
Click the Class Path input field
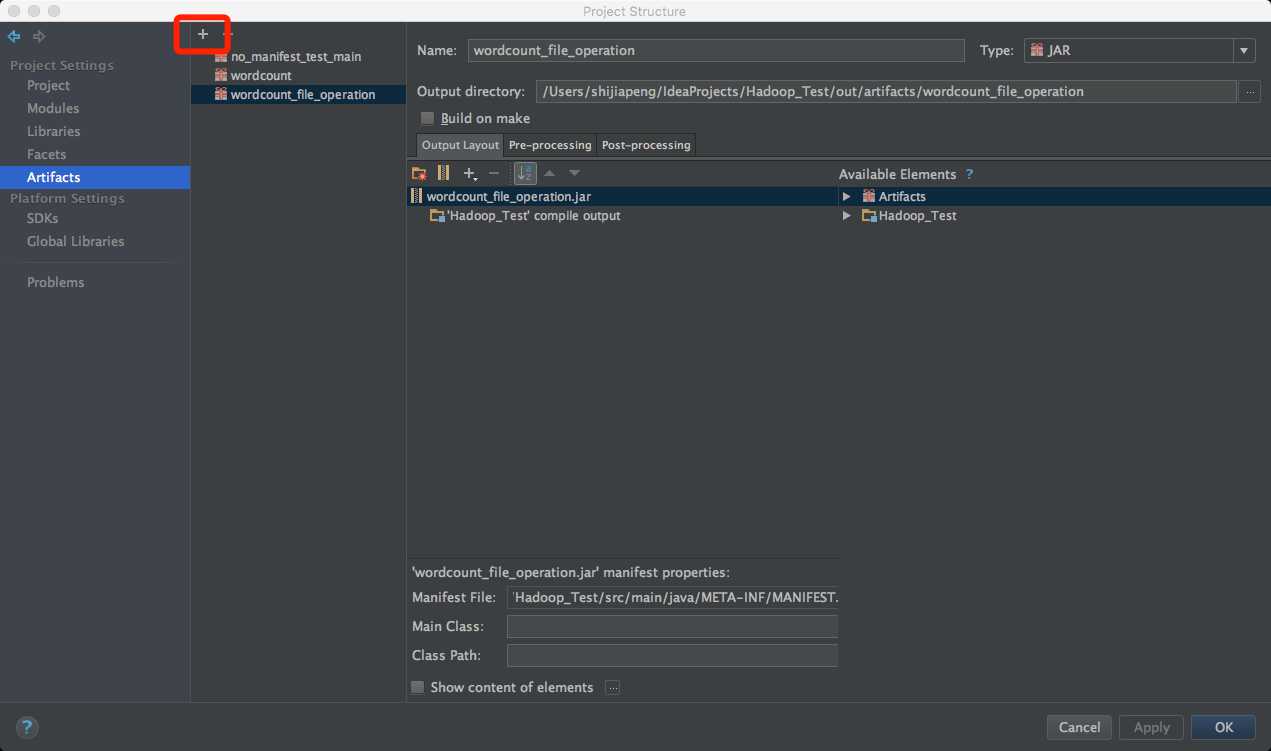click(x=672, y=655)
